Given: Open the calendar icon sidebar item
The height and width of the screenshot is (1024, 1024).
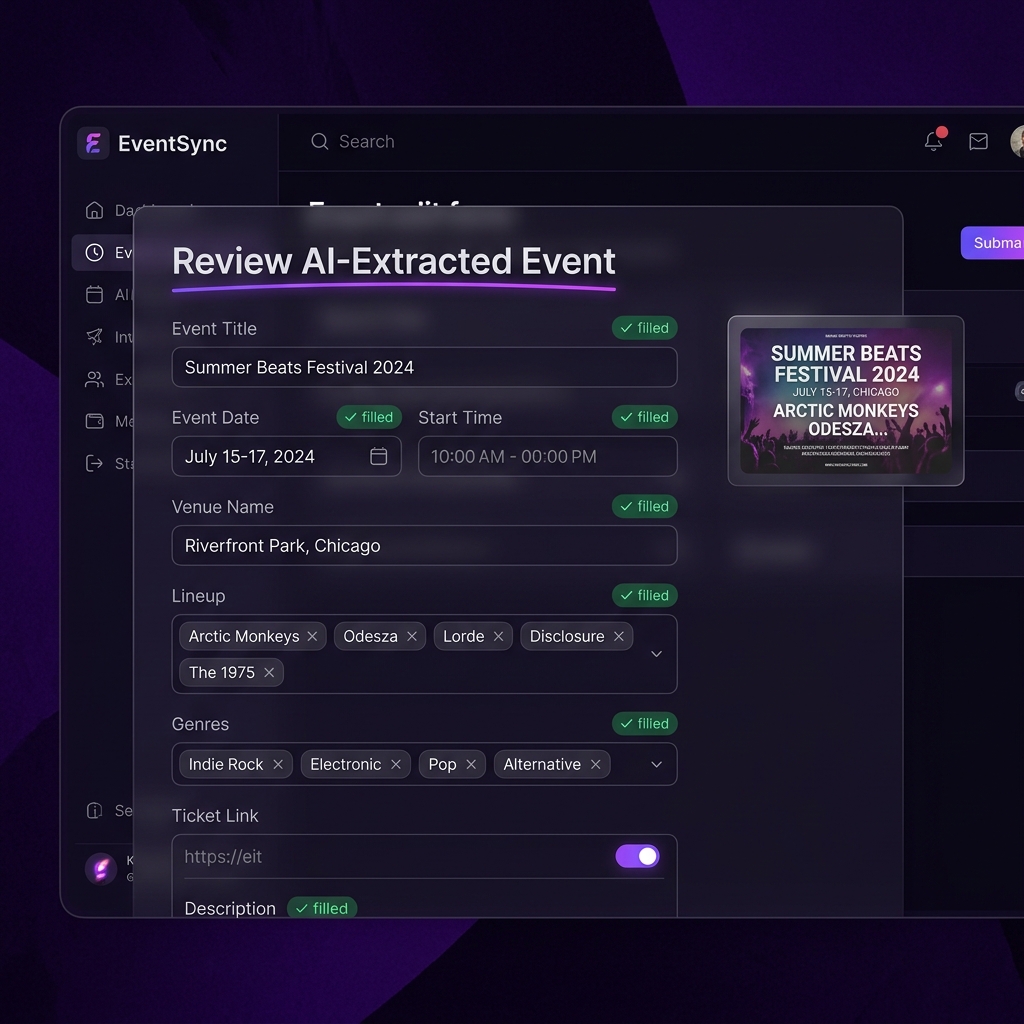Looking at the screenshot, I should pos(95,295).
